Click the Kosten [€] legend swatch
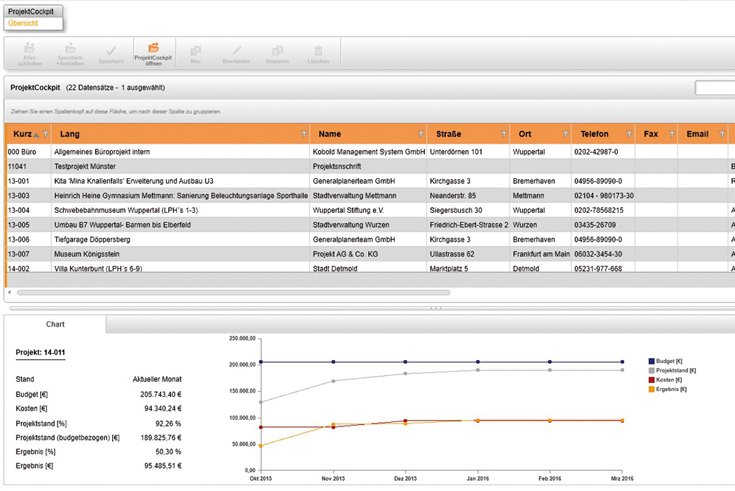 click(652, 380)
